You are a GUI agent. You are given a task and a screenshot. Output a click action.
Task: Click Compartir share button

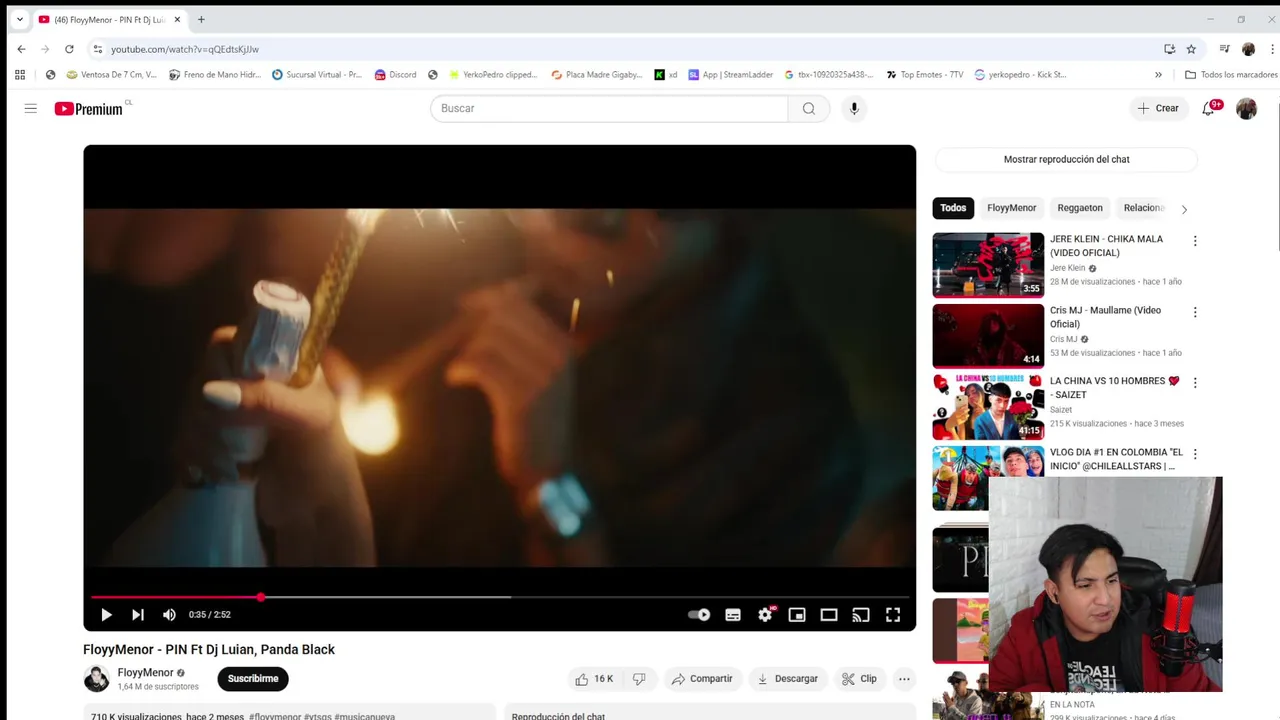point(702,679)
